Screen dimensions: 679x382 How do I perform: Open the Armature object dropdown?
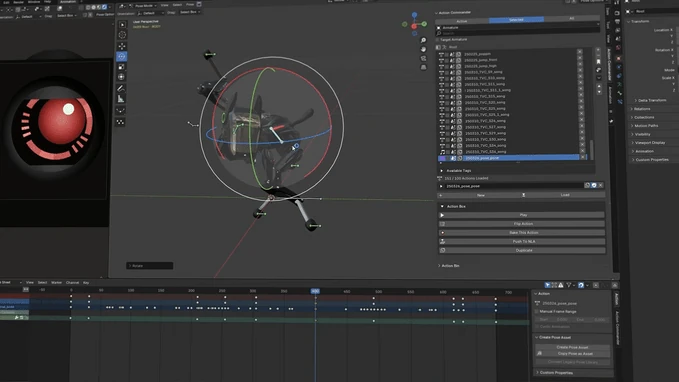point(518,27)
